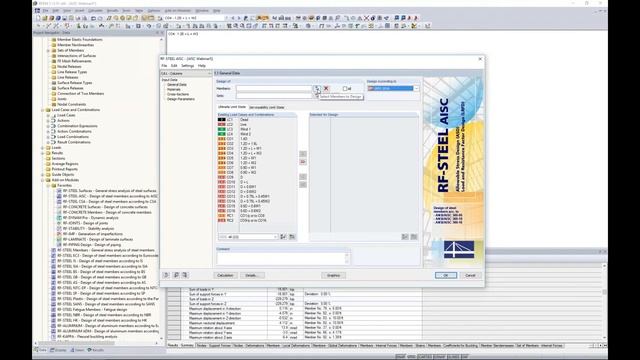Switch to Serviceability Limit State tab
Viewport: 640px width, 360px height.
click(x=267, y=107)
